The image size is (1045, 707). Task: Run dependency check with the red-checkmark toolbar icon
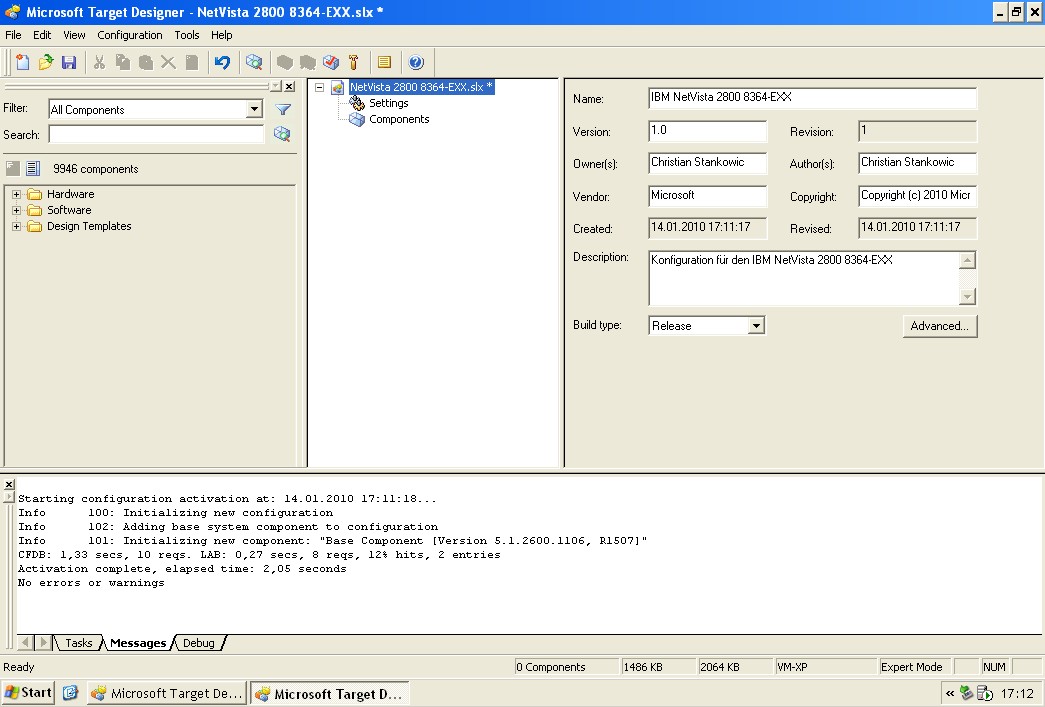coord(331,62)
